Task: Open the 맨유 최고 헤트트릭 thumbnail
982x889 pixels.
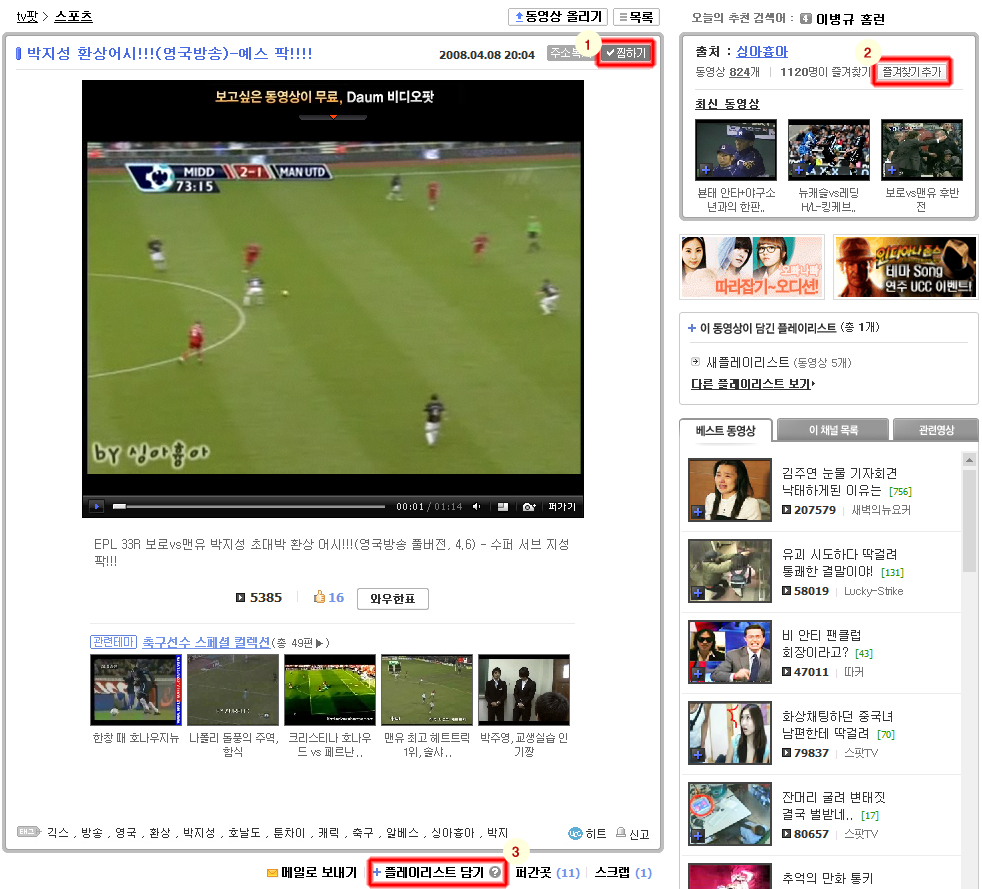Action: click(427, 690)
